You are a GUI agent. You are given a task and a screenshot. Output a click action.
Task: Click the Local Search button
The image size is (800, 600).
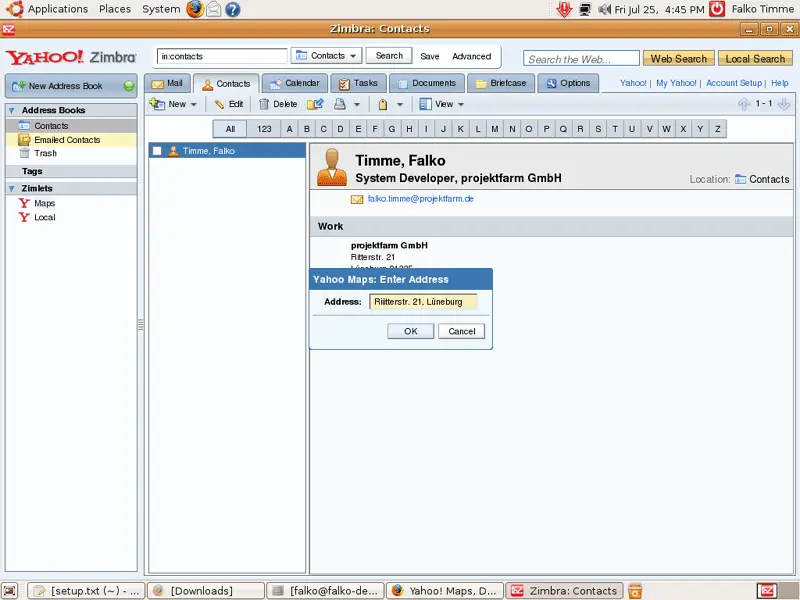click(x=755, y=59)
